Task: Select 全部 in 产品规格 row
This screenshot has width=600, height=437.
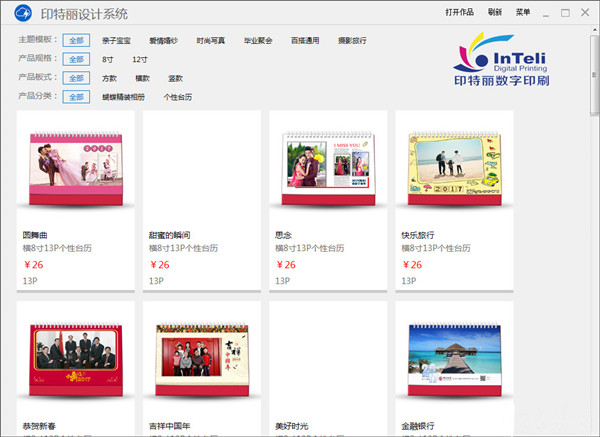Action: pos(76,59)
